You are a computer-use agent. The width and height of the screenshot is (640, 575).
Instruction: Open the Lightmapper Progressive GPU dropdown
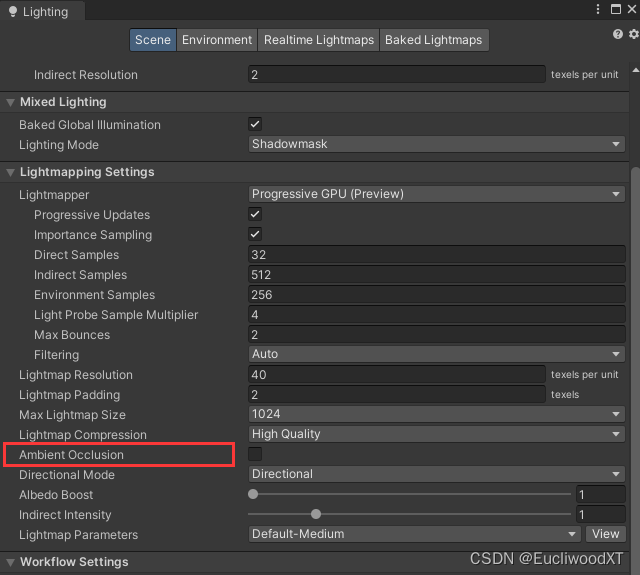(436, 194)
